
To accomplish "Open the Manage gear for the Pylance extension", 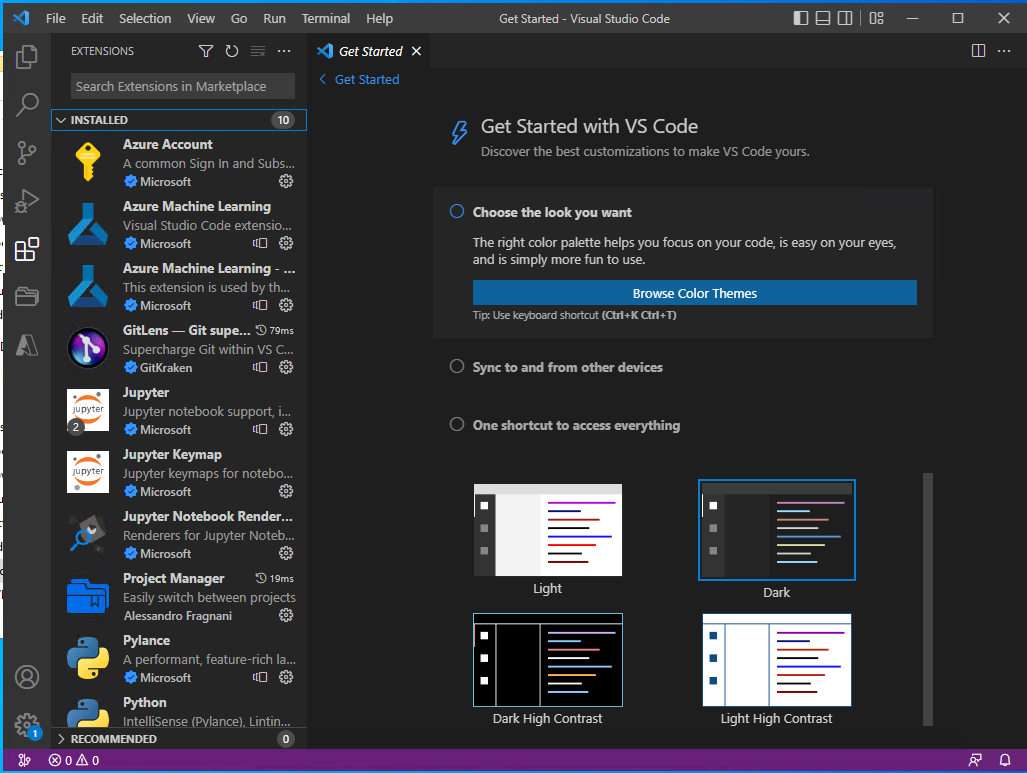I will click(x=286, y=677).
